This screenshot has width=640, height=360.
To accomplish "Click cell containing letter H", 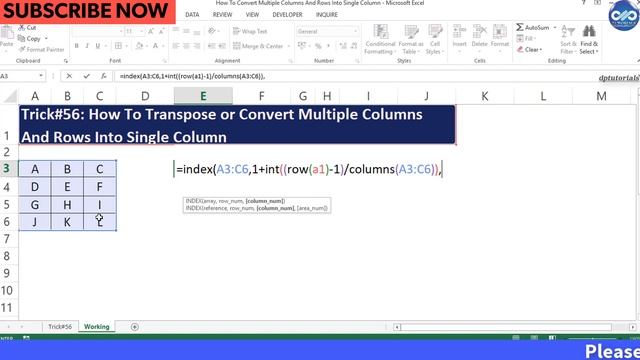I will tap(67, 204).
